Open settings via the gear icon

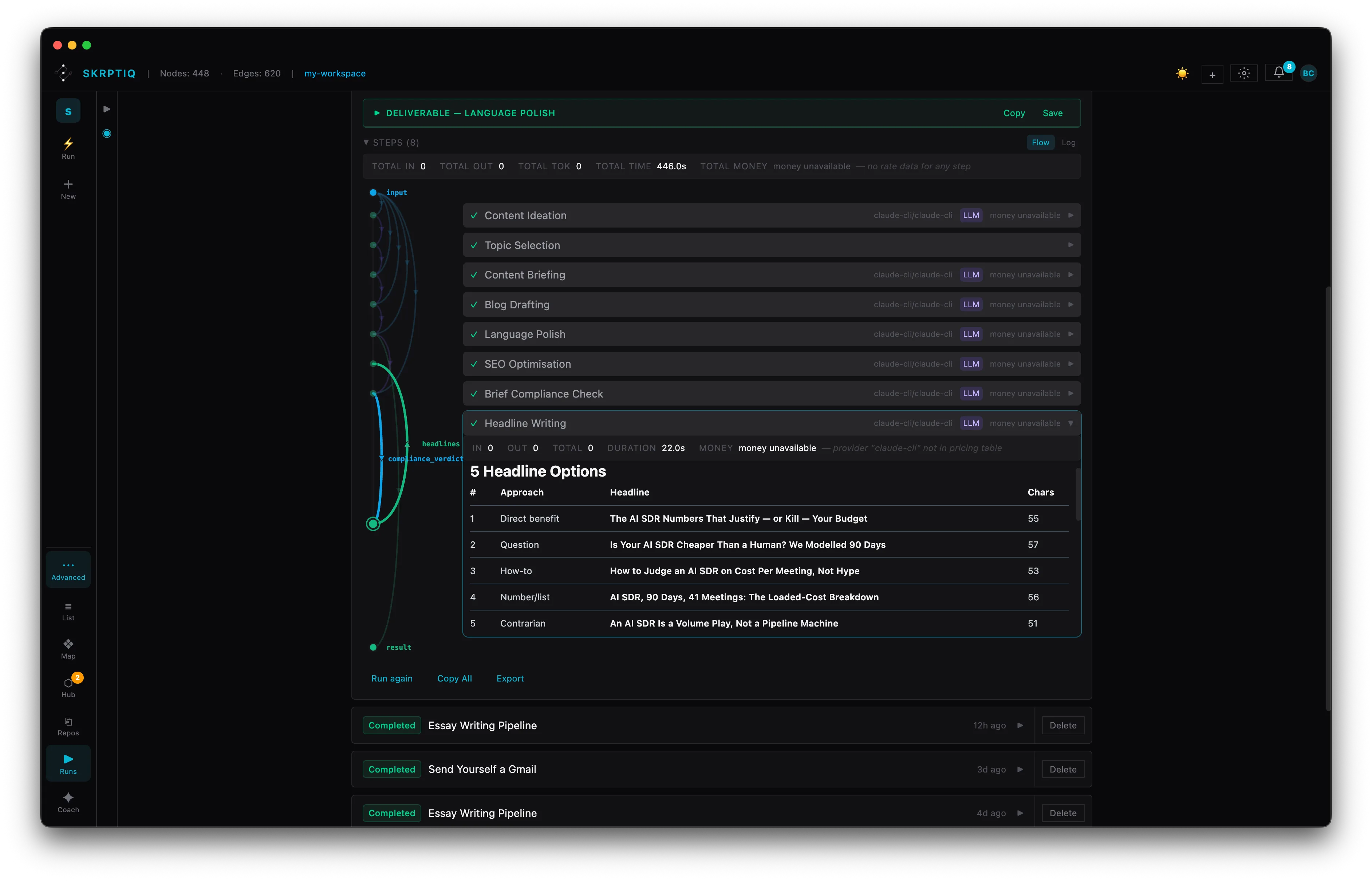pos(1244,73)
